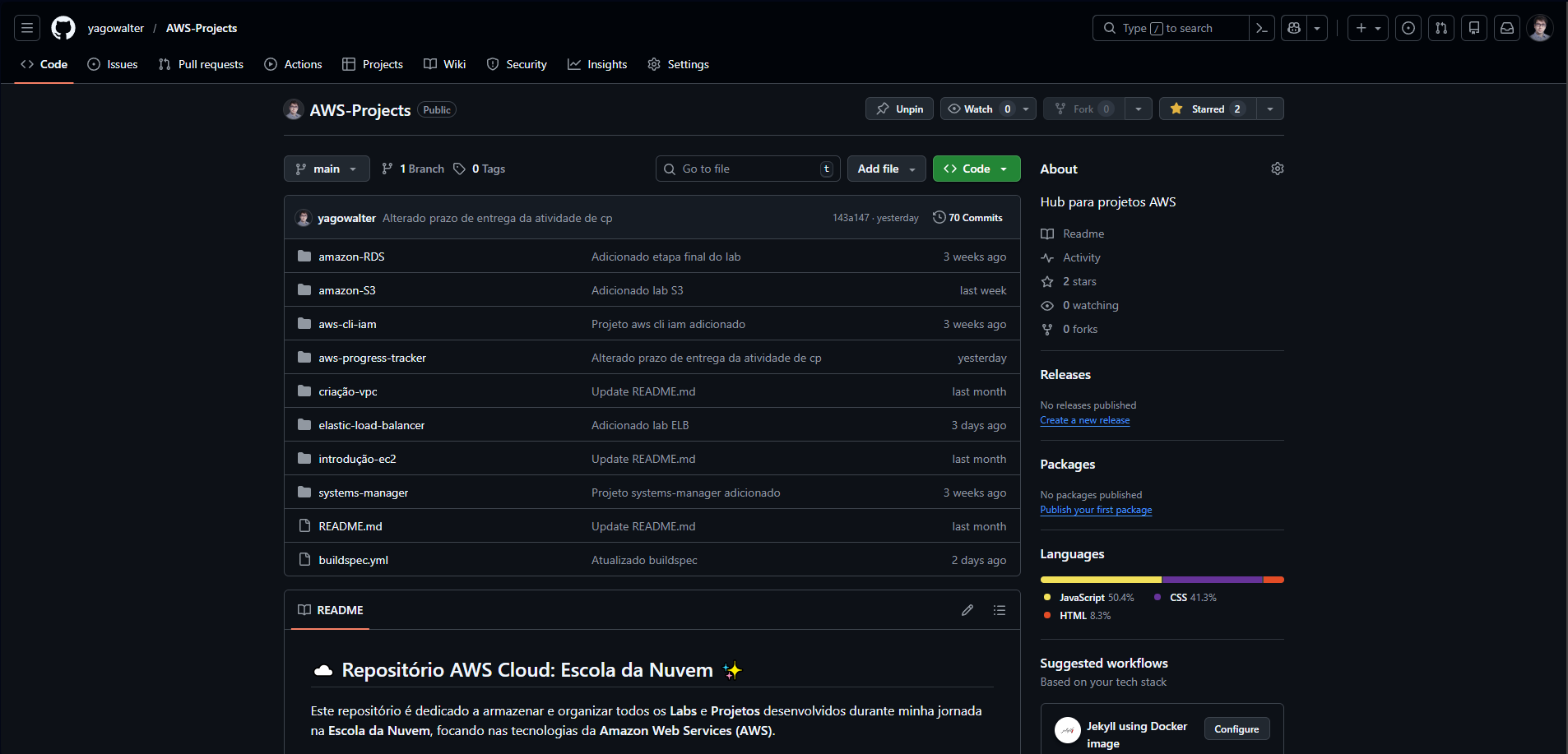Open the introdução-ec2 folder
Screen dimensions: 1568x754
pos(357,459)
